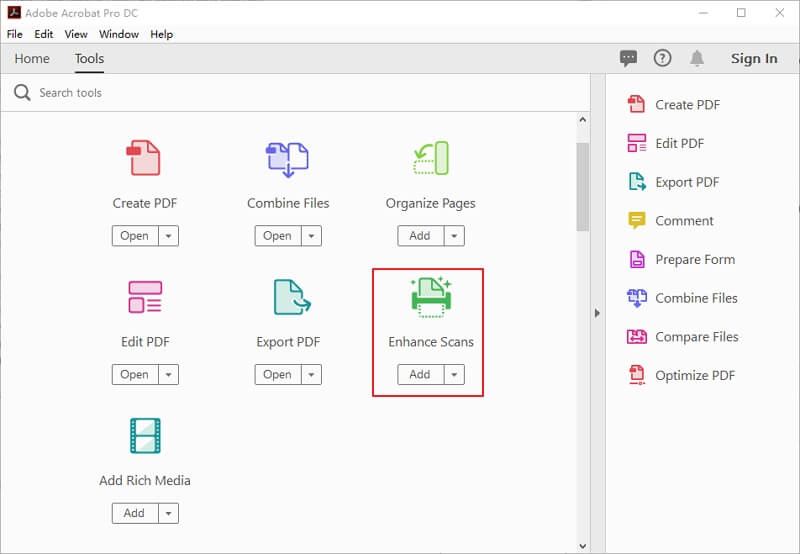Open the Edit PDF tool icon
The height and width of the screenshot is (554, 800).
145,297
